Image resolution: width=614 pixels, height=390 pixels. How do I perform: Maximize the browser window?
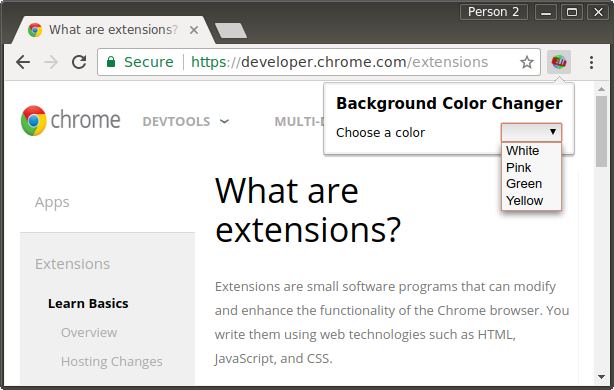(x=572, y=12)
